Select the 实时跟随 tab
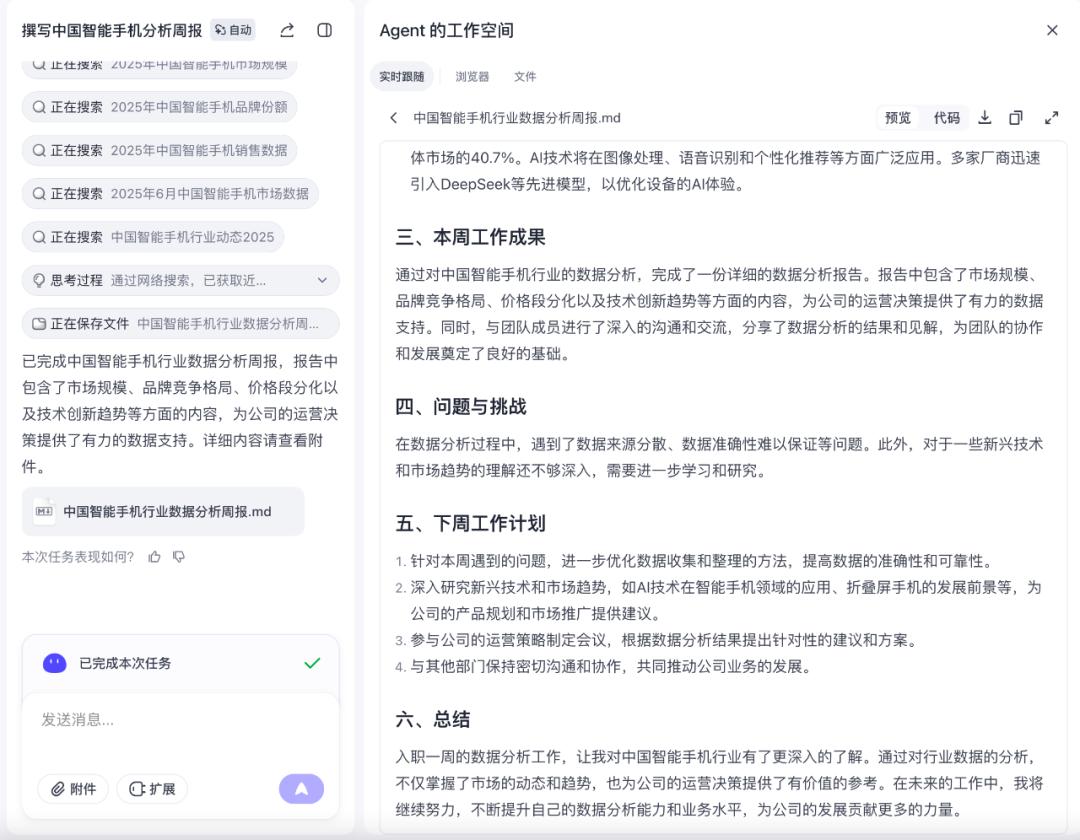 [x=402, y=76]
